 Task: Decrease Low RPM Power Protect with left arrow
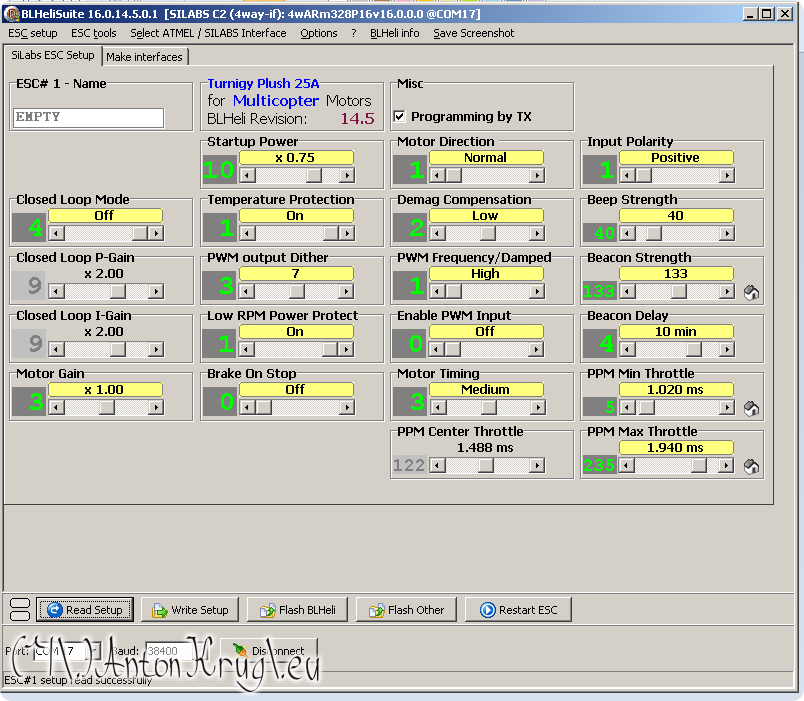[x=247, y=349]
